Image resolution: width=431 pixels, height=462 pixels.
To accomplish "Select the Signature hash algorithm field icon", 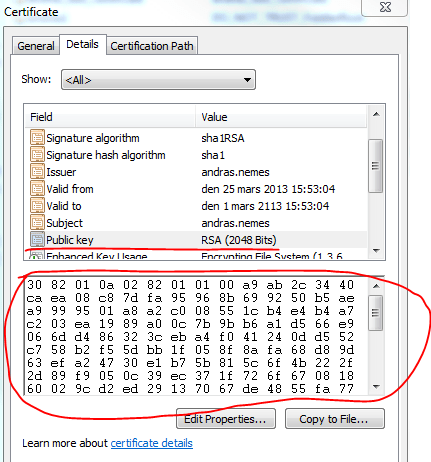I will coord(37,155).
